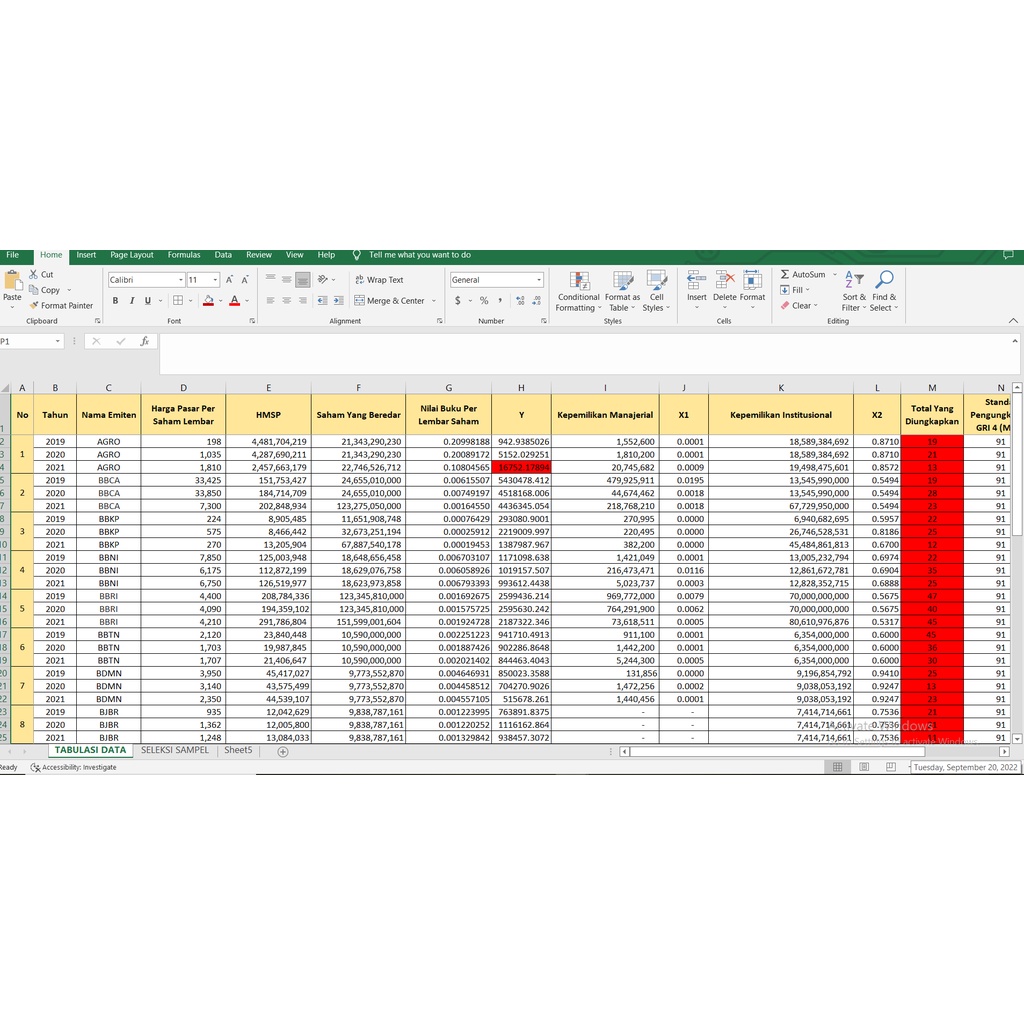This screenshot has height=1024, width=1024.
Task: Open Sort & Filter options
Action: click(854, 291)
